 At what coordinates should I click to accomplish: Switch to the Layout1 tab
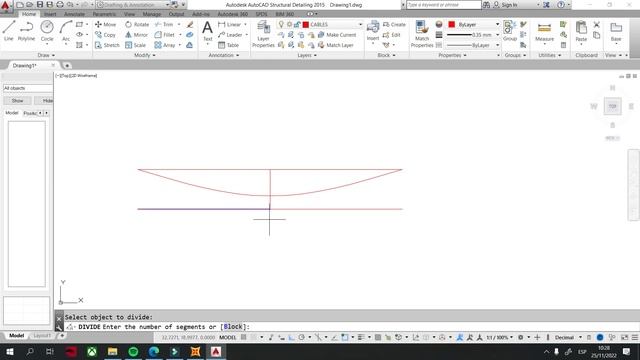tap(42, 336)
